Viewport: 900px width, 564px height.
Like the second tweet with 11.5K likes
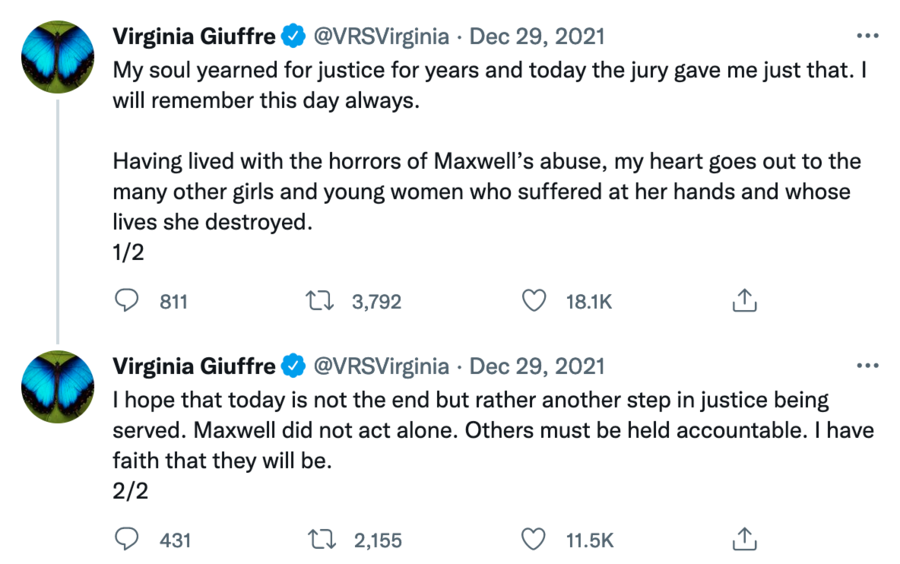536,540
